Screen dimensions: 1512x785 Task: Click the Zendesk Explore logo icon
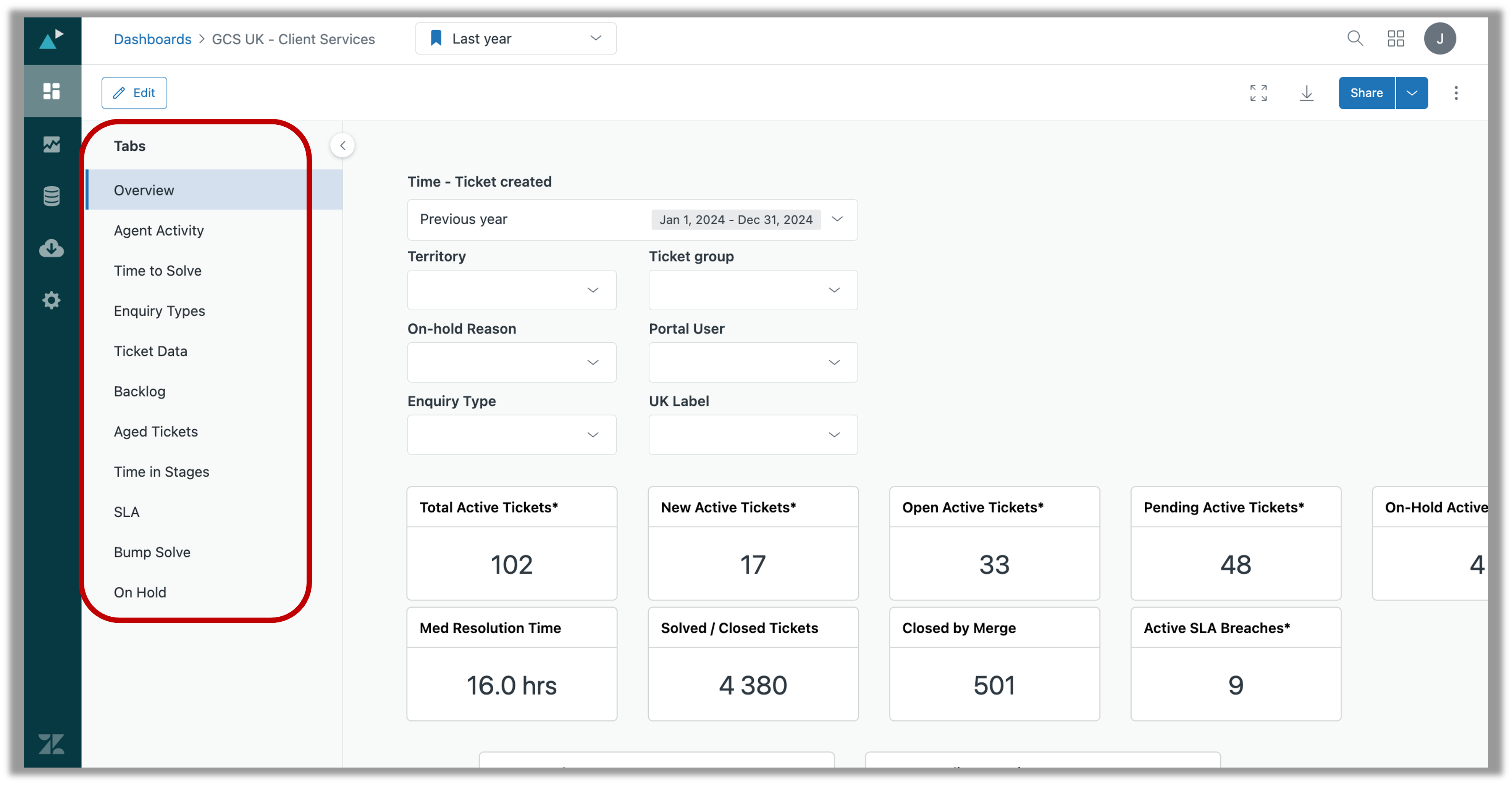coord(52,39)
